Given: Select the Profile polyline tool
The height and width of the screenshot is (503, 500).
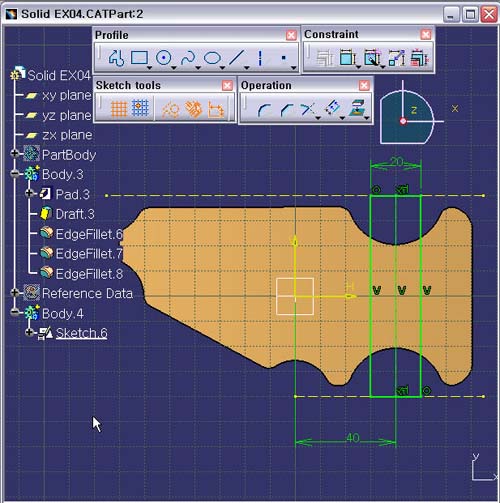Looking at the screenshot, I should (116, 58).
